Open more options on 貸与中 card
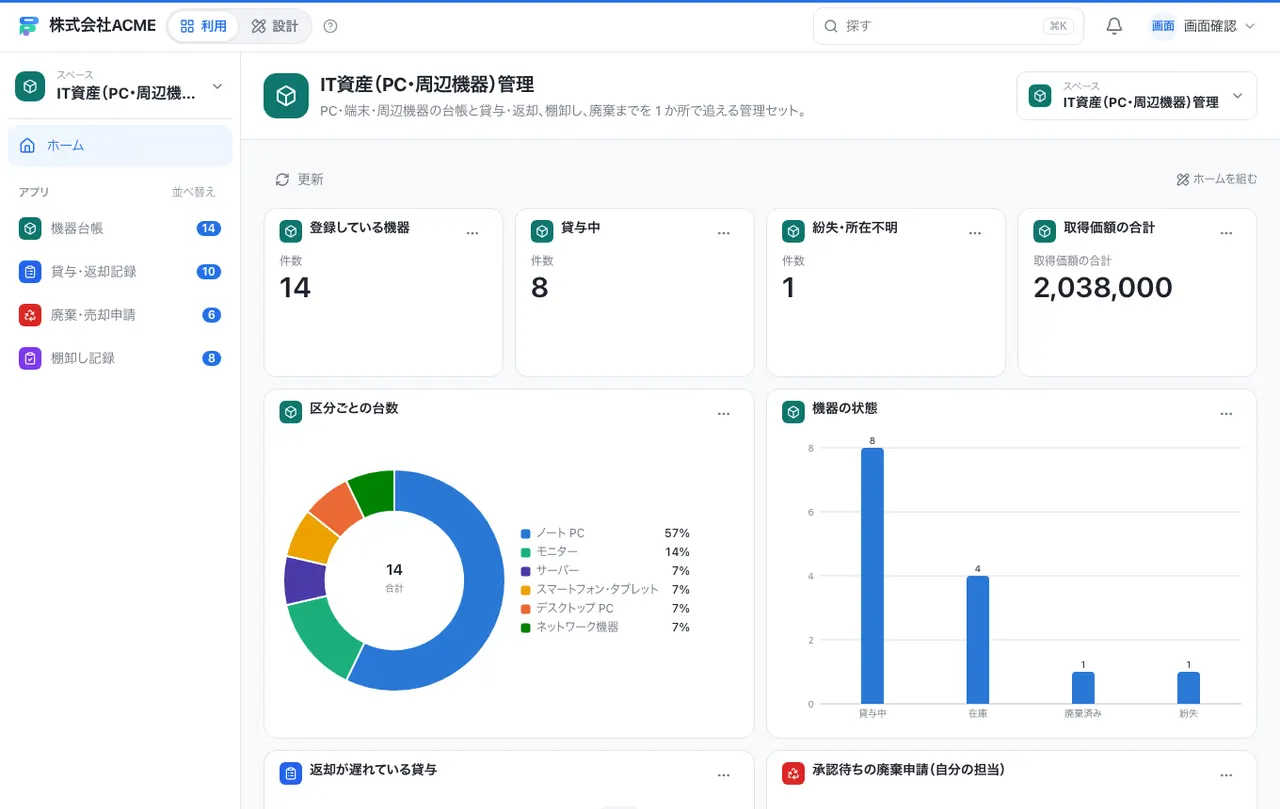 724,233
